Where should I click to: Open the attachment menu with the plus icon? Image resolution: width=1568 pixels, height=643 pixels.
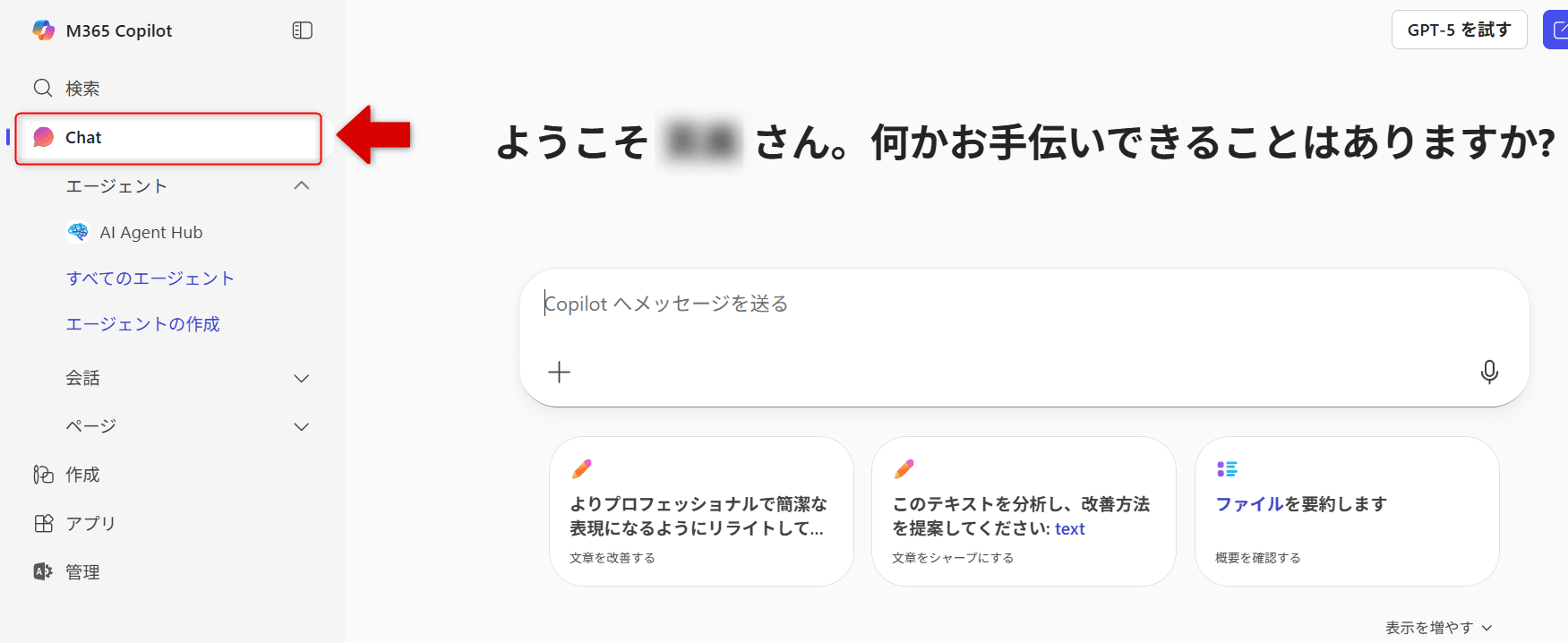click(559, 372)
